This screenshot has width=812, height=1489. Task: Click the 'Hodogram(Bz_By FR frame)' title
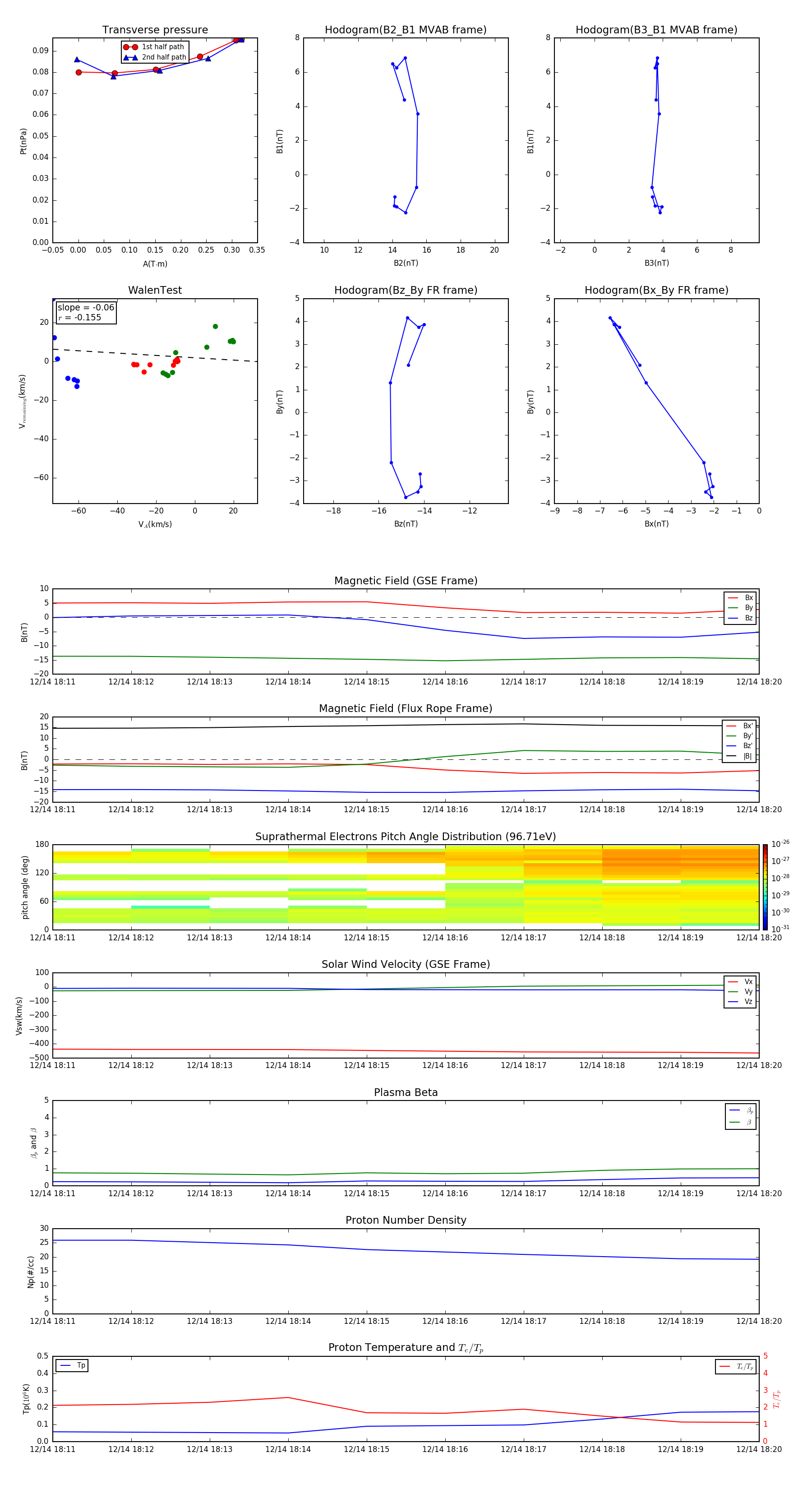pyautogui.click(x=406, y=290)
